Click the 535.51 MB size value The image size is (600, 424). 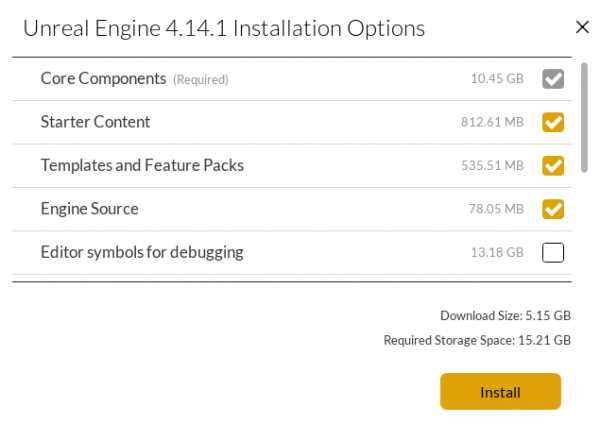click(492, 166)
